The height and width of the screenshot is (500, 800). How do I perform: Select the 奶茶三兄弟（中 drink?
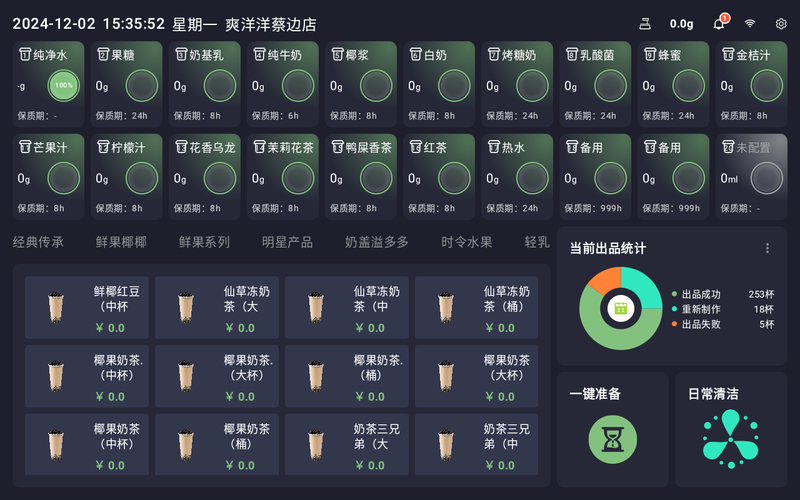[x=477, y=444]
